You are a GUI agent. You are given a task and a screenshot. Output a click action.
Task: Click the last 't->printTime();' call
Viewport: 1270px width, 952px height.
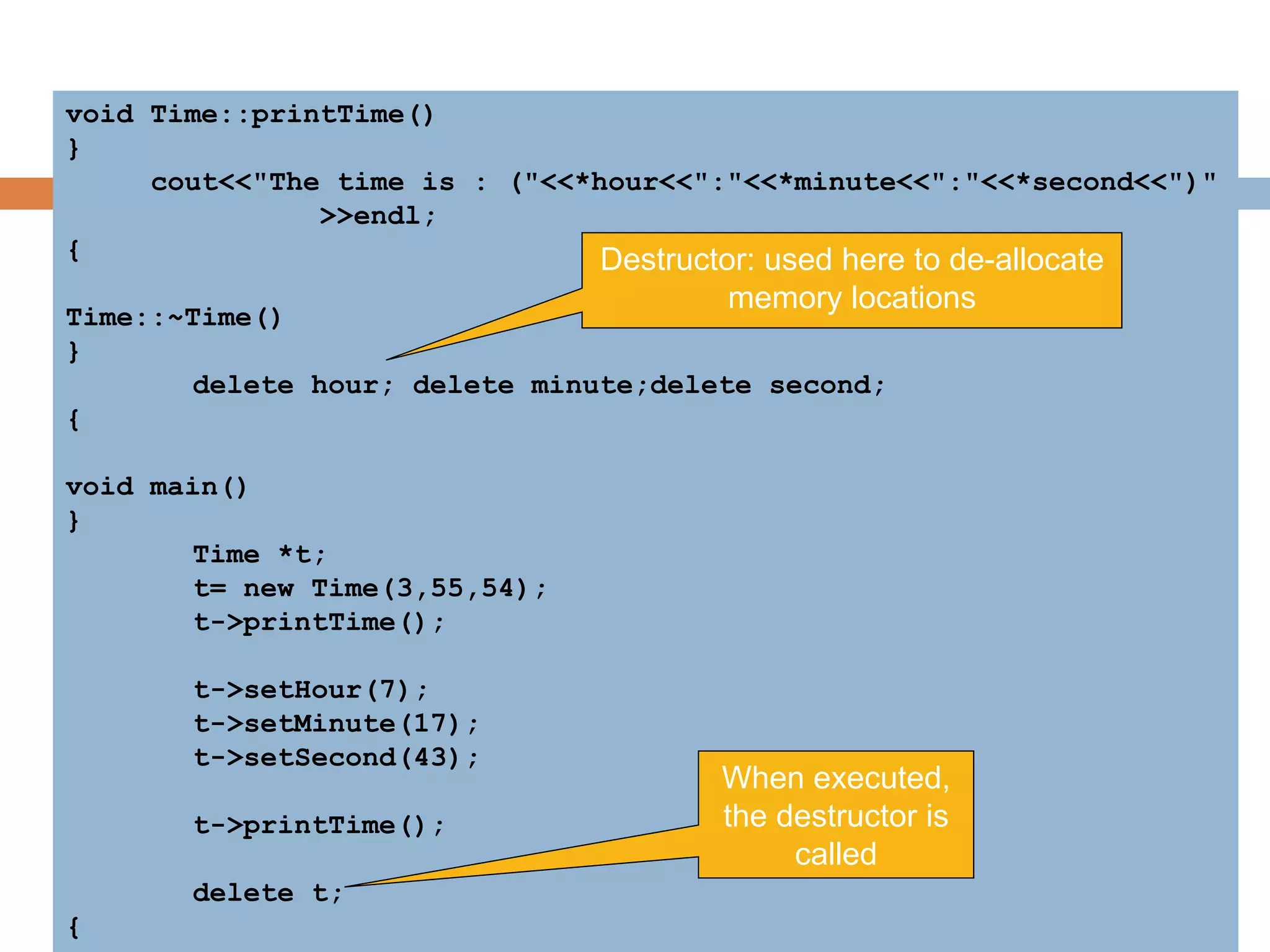click(x=319, y=826)
